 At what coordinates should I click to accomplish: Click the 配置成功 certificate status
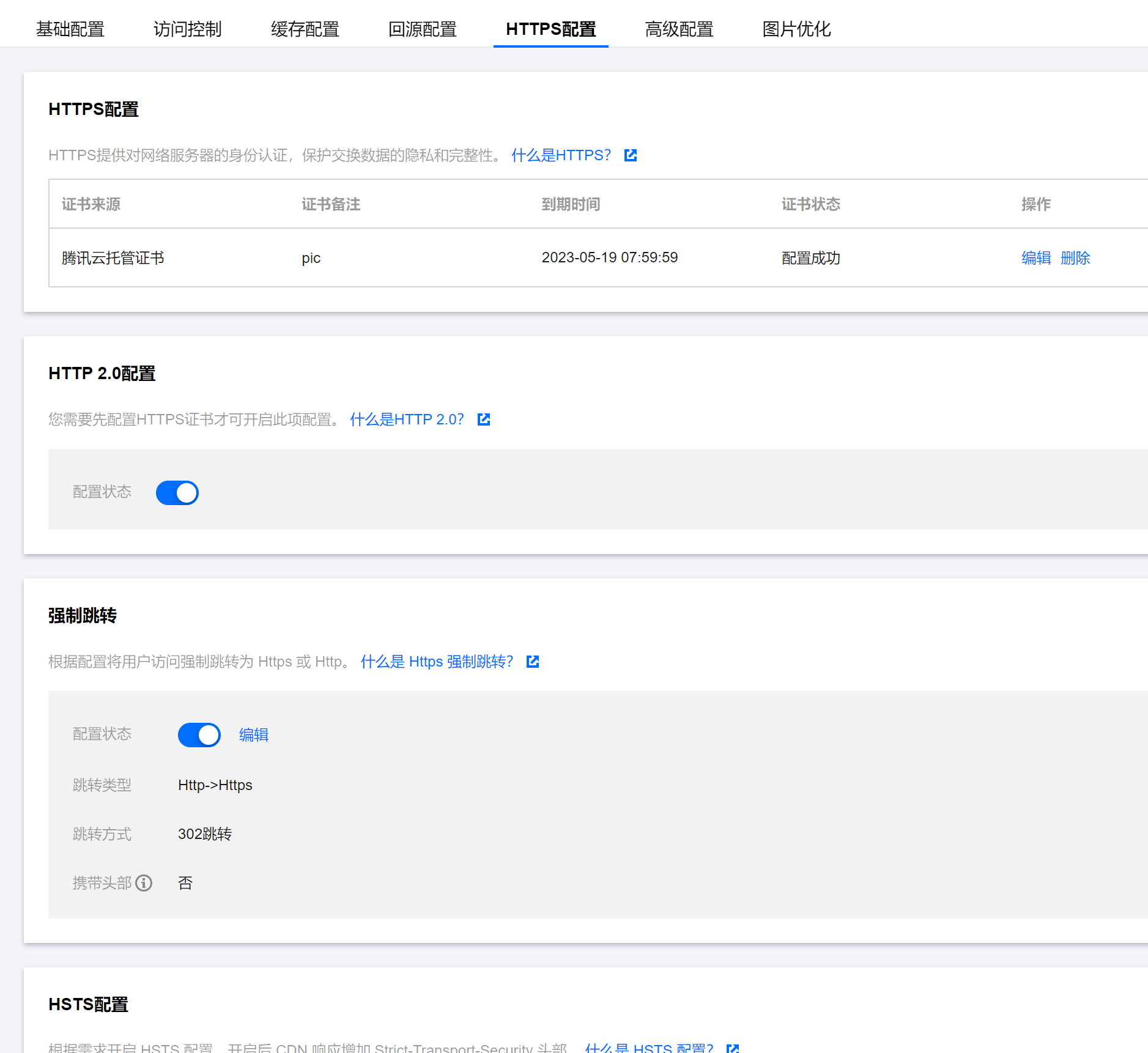tap(811, 258)
